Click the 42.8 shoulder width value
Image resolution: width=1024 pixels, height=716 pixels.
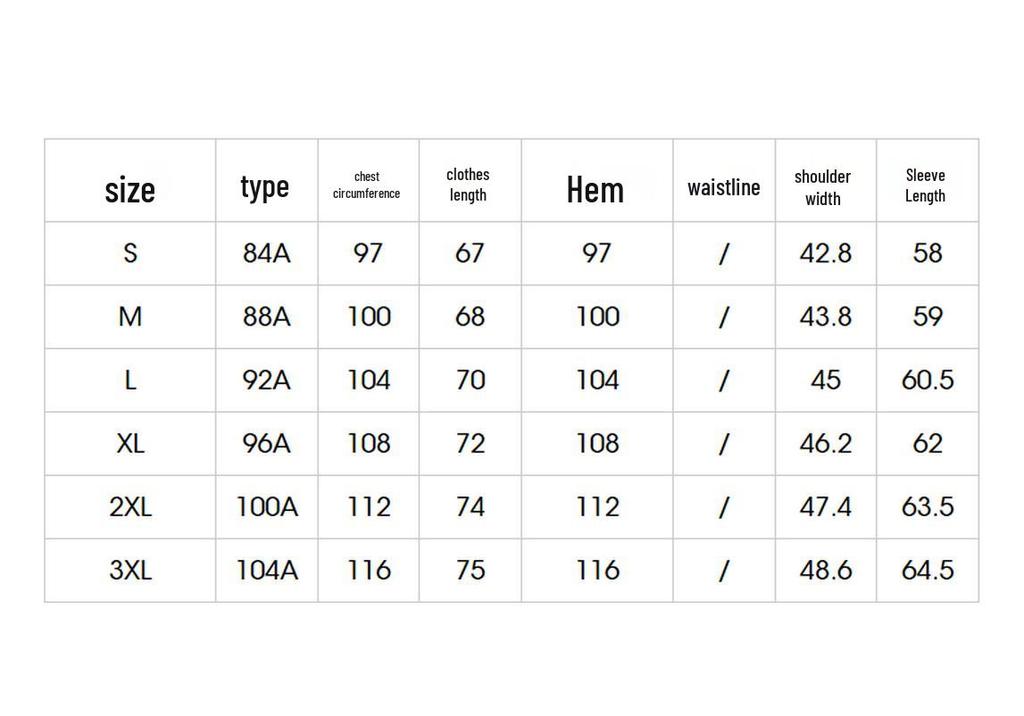tap(825, 253)
